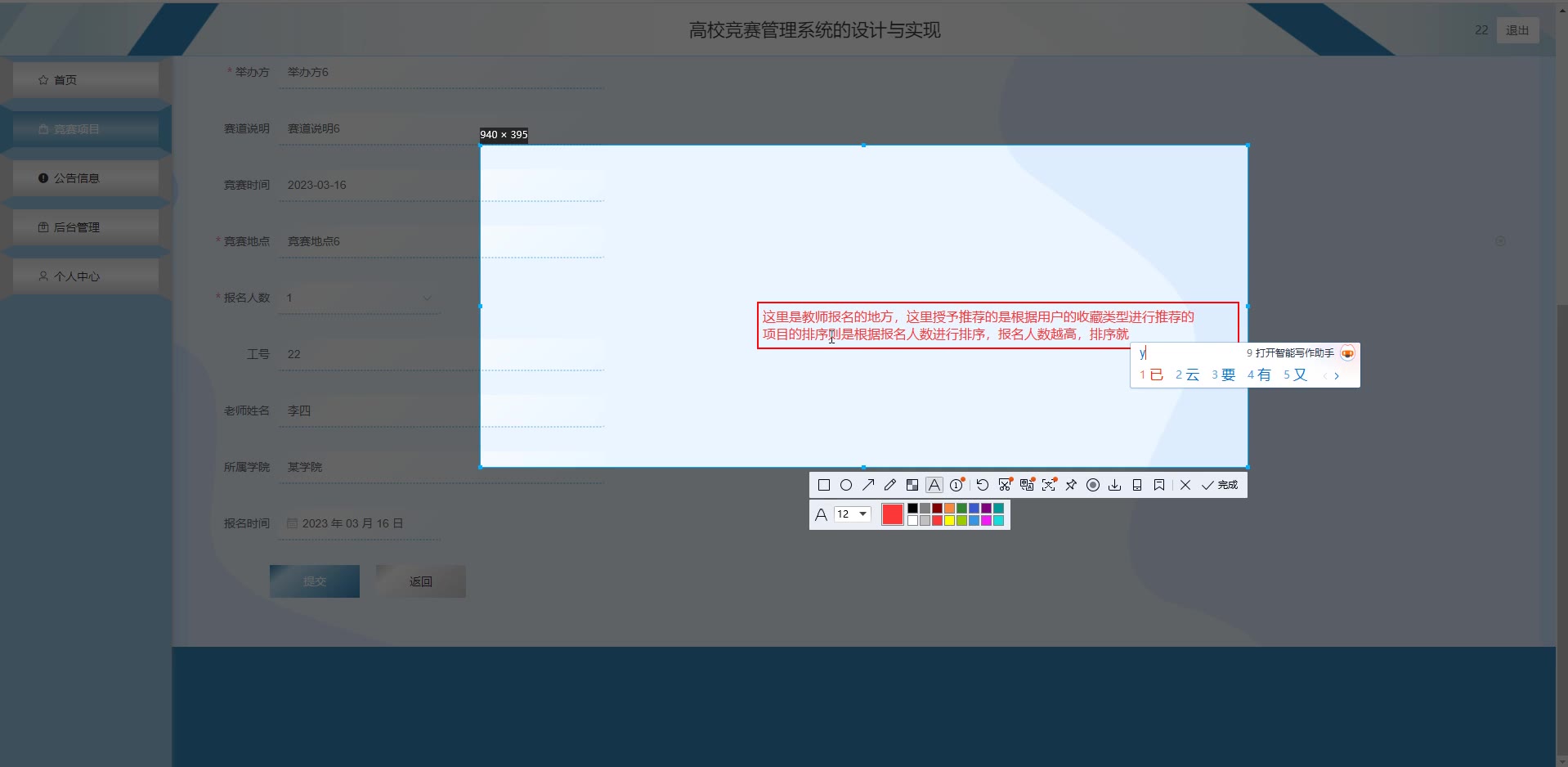Viewport: 1568px width, 767px height.
Task: Click the text recognition OCR icon
Action: pyautogui.click(x=1049, y=485)
